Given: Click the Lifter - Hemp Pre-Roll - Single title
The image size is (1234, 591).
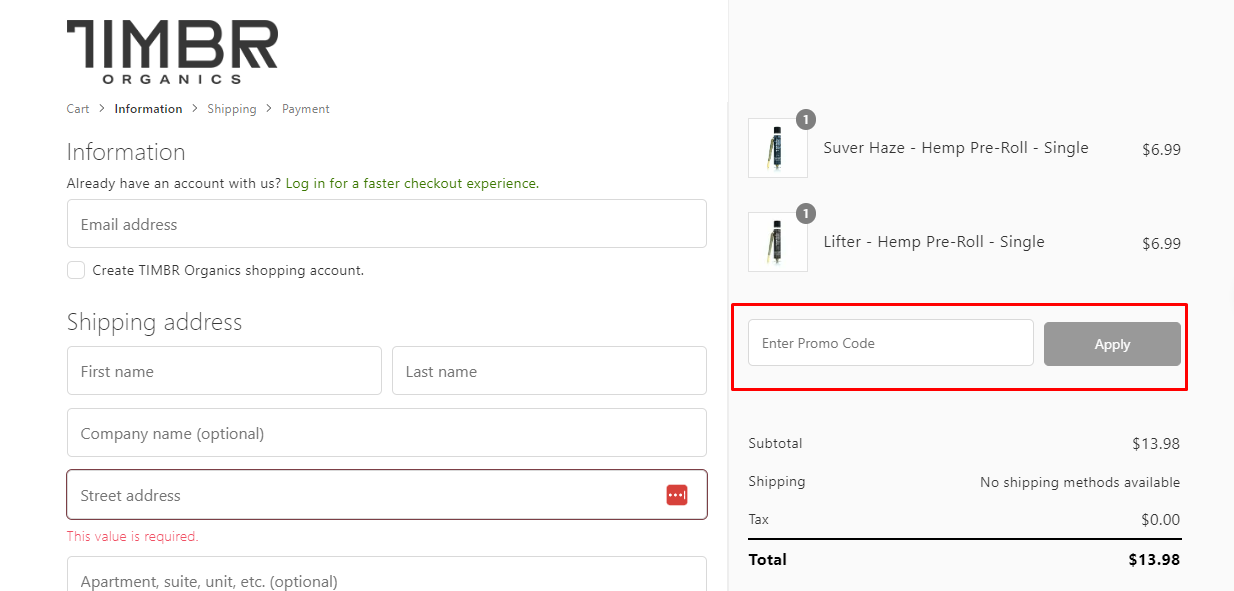Looking at the screenshot, I should 934,242.
